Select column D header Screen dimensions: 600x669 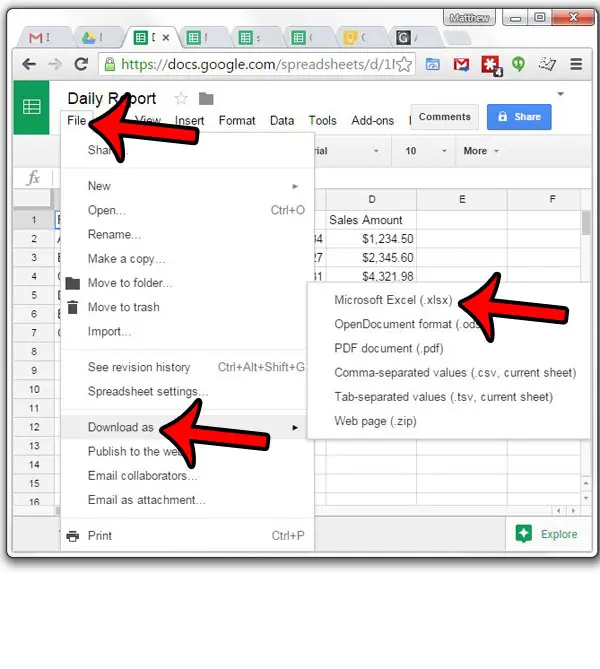[371, 200]
